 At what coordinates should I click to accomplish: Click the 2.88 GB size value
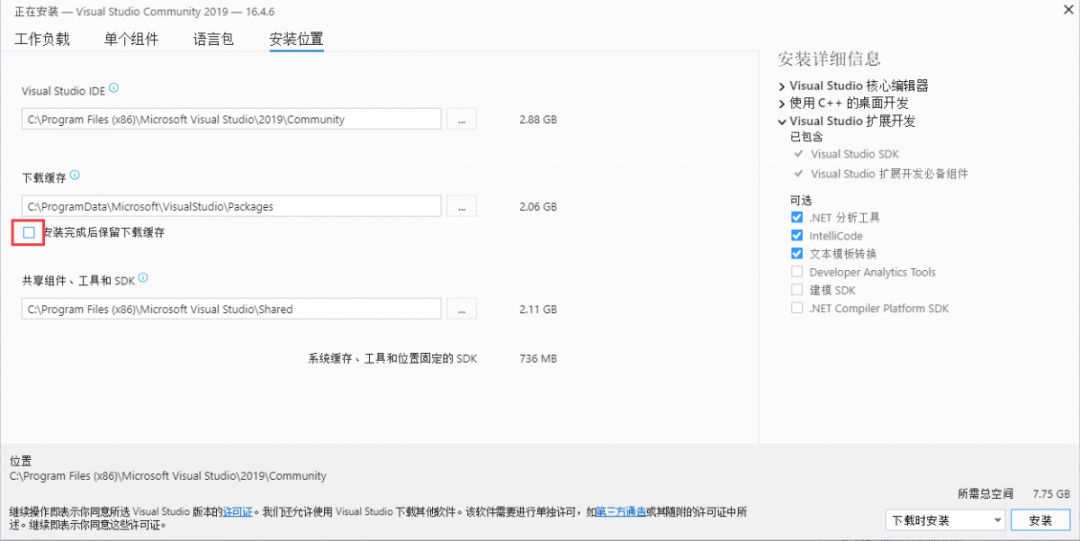[538, 119]
